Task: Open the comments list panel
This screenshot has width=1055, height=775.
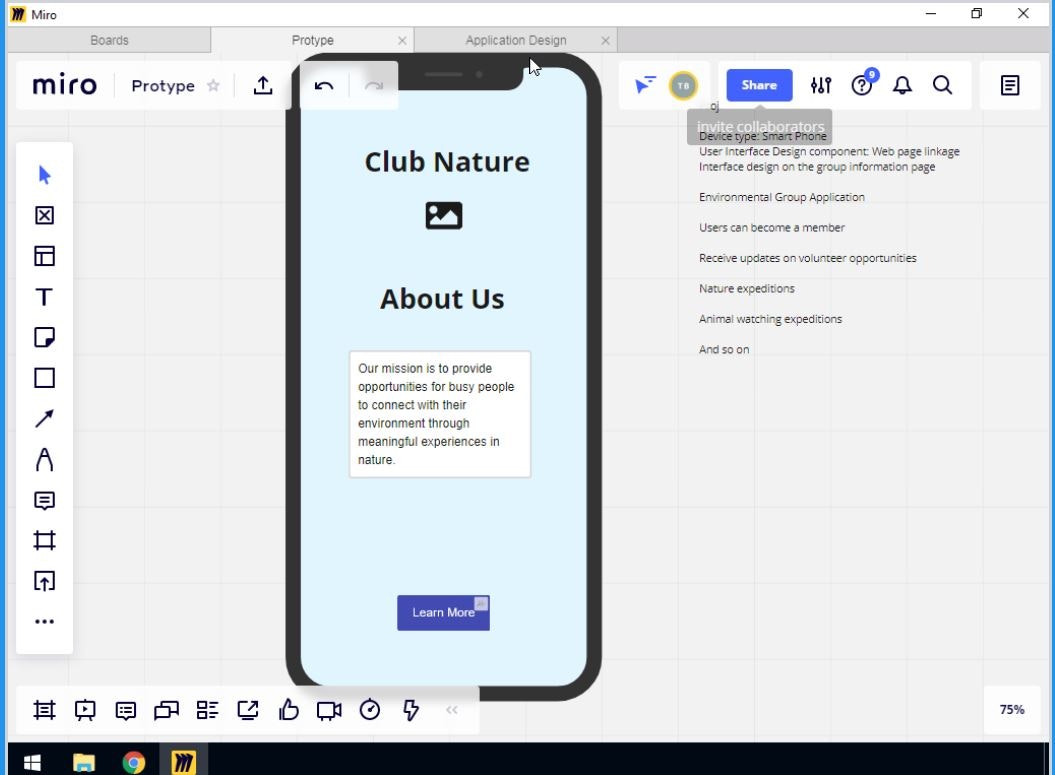Action: click(x=126, y=710)
